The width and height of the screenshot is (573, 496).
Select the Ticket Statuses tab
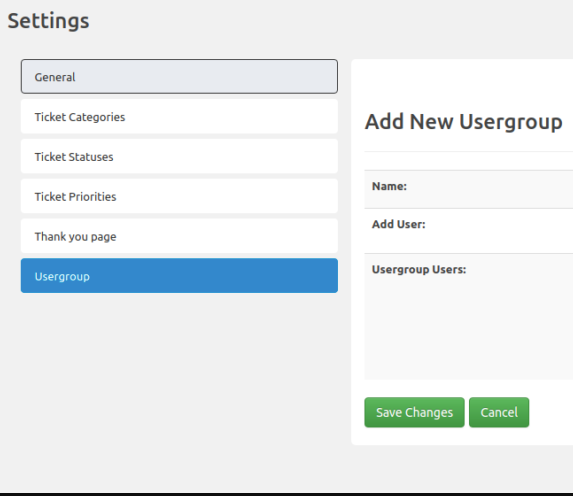pyautogui.click(x=179, y=156)
